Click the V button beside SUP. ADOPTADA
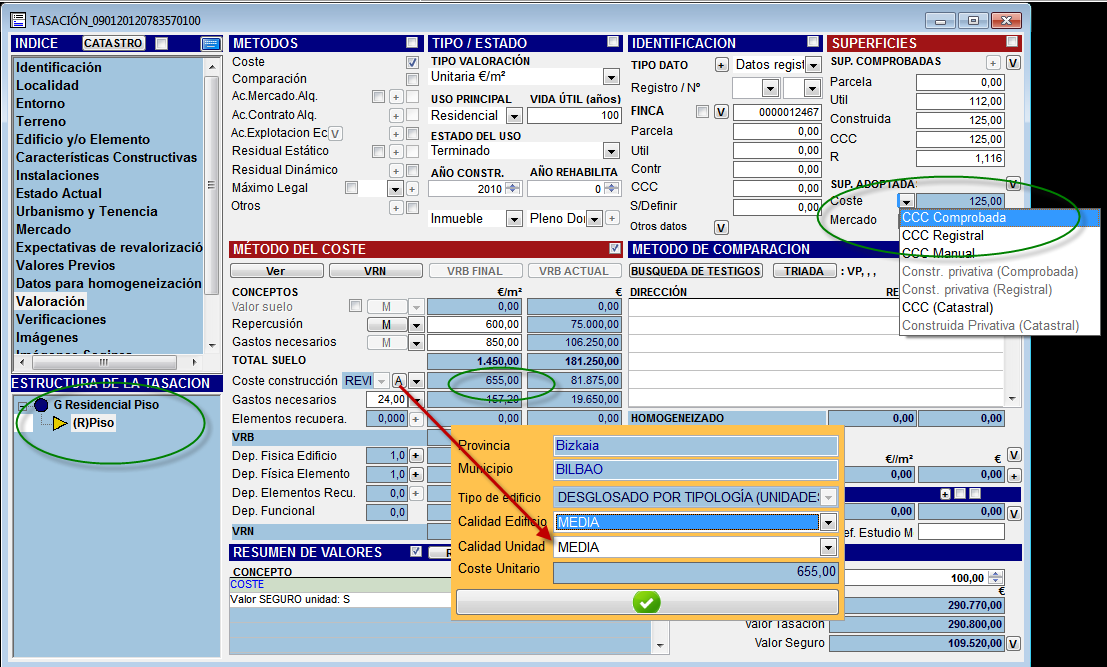This screenshot has width=1107, height=667. 1013,184
